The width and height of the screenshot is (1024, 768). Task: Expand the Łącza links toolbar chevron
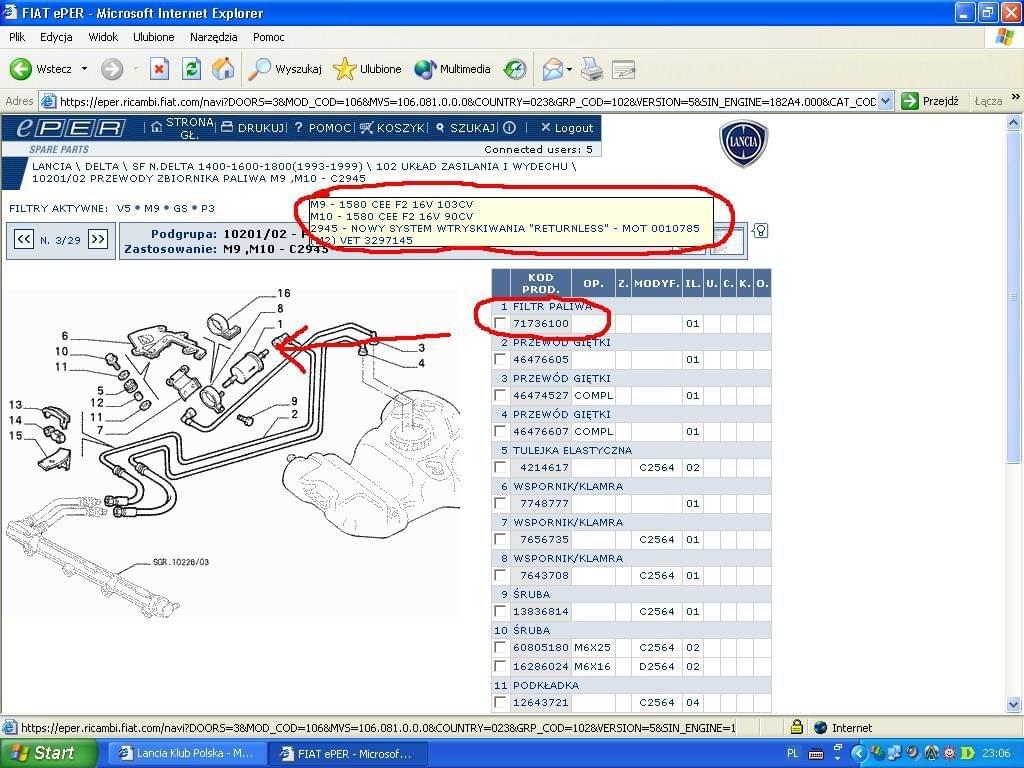1015,97
